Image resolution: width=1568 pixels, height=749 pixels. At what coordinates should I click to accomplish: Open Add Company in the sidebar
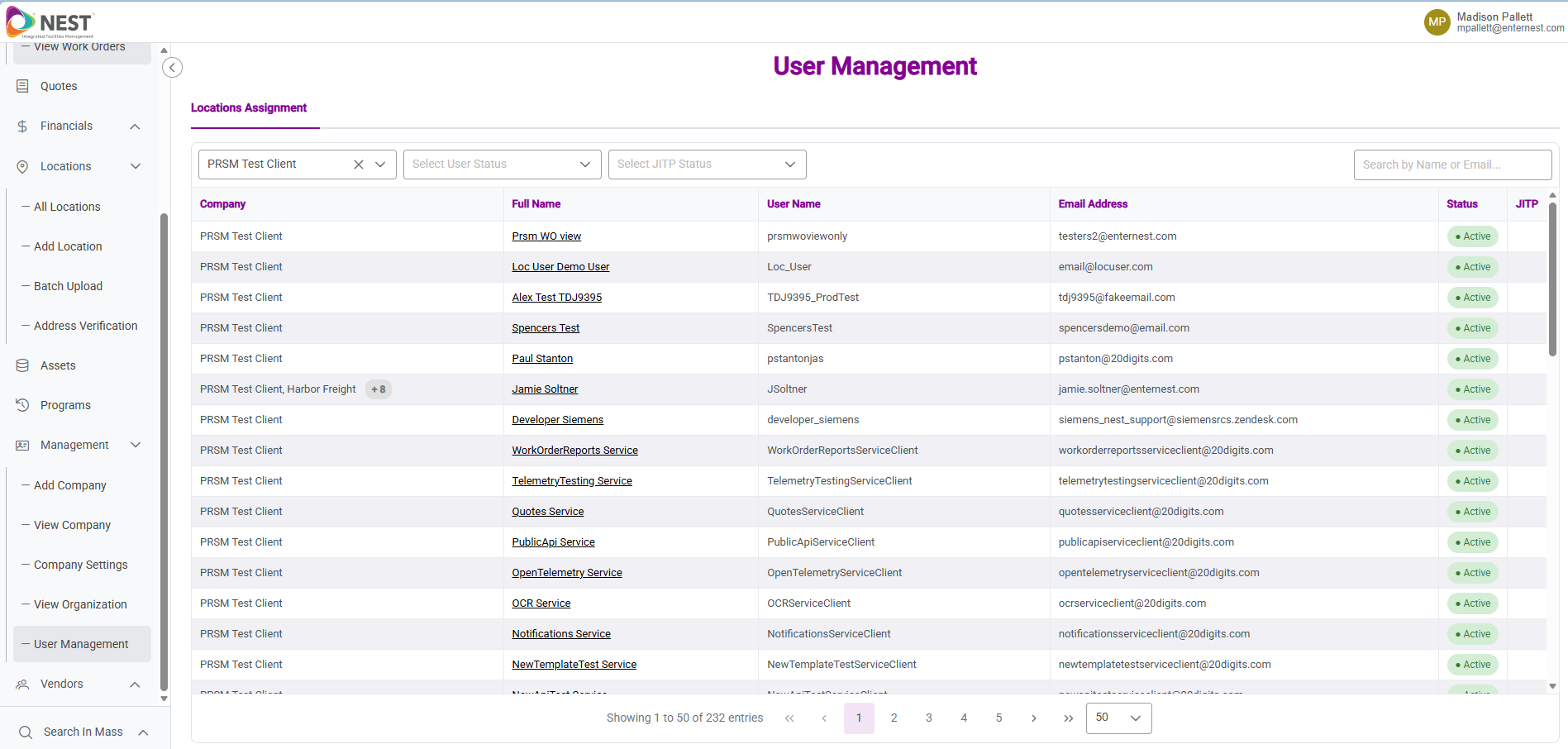[70, 485]
